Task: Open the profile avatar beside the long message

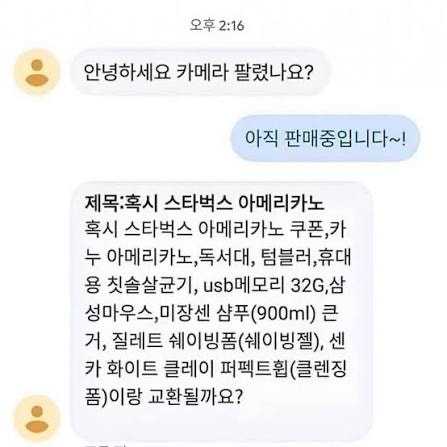Action: pos(37,419)
